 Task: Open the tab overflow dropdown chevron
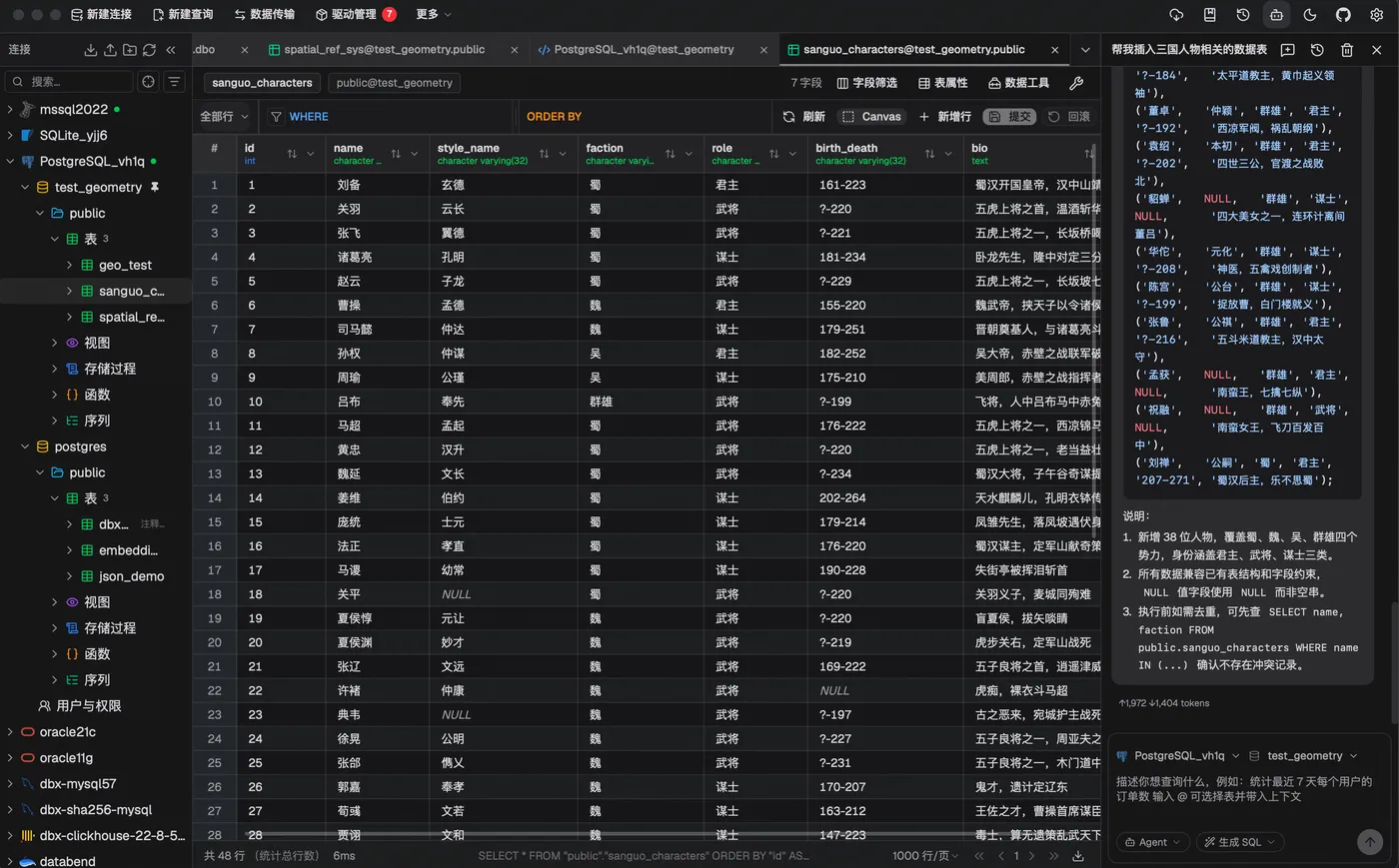(1085, 50)
